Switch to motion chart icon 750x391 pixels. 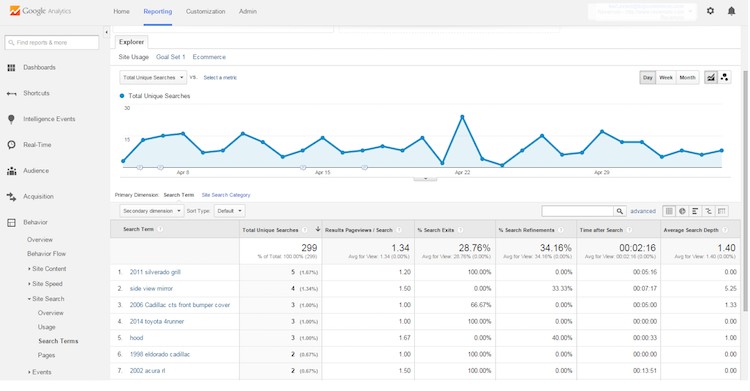[x=725, y=78]
